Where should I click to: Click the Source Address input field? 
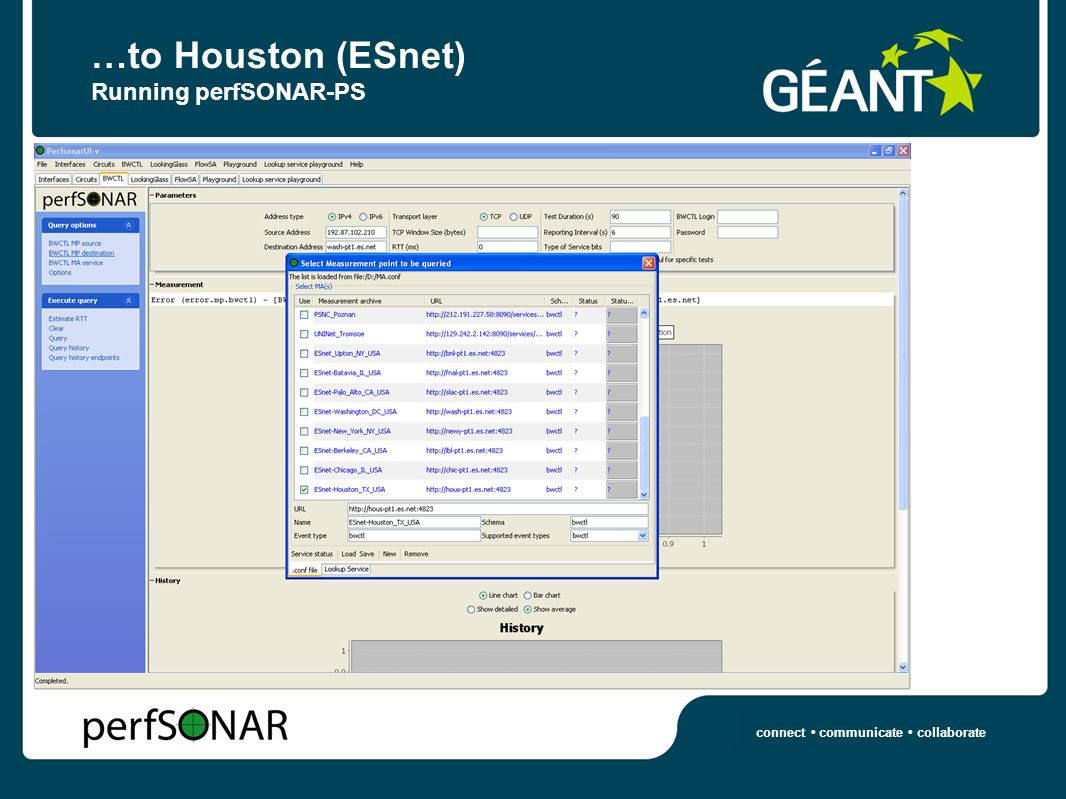356,233
